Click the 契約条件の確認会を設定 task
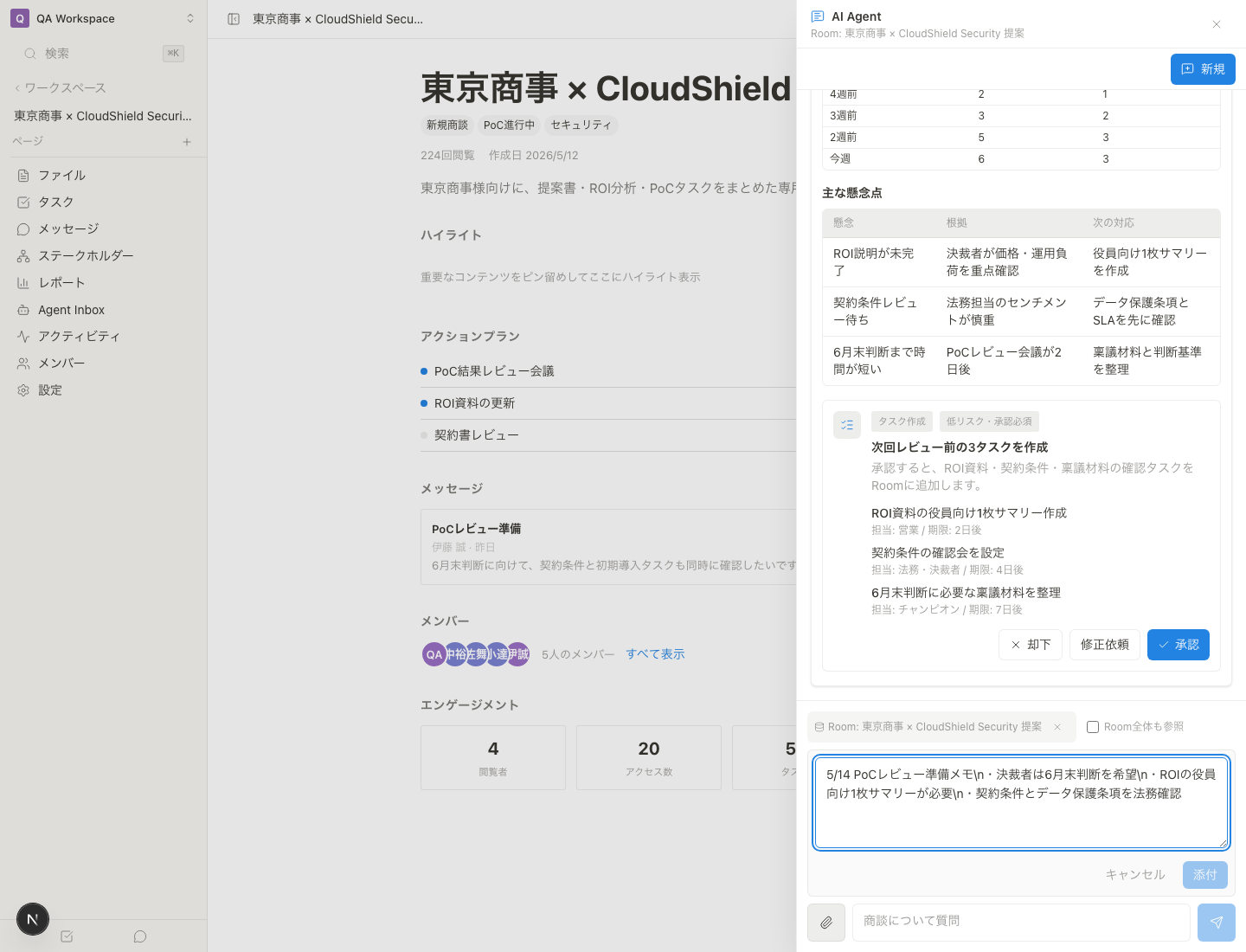Viewport: 1246px width, 952px height. tap(938, 553)
